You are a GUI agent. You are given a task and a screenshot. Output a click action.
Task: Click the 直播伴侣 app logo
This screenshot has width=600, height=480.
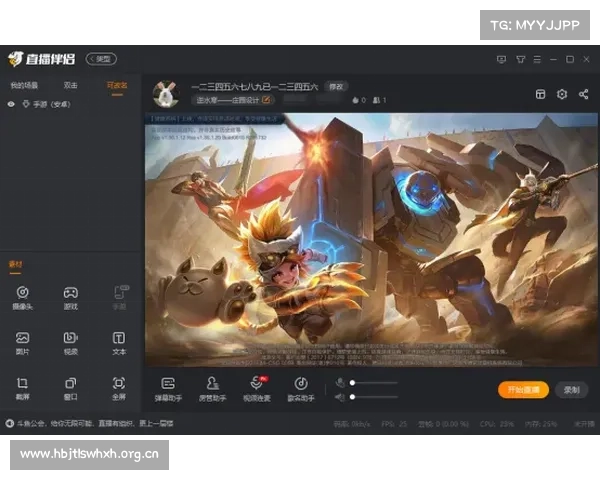click(41, 59)
